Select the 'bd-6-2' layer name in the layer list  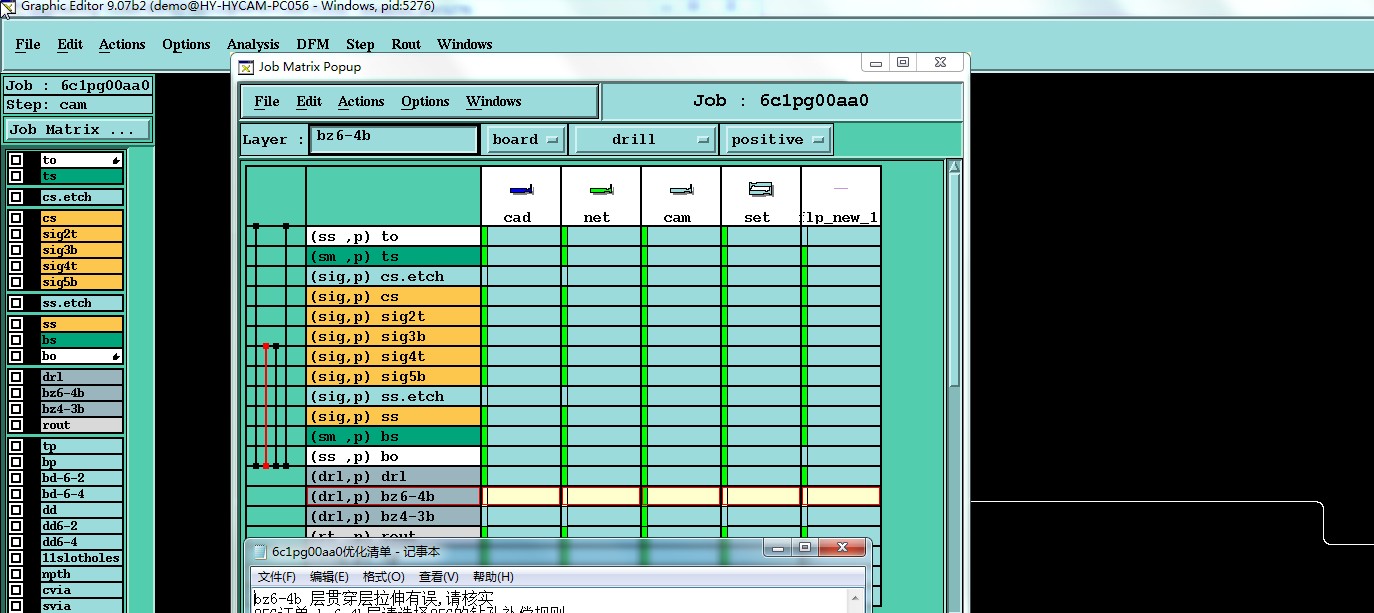[81, 478]
